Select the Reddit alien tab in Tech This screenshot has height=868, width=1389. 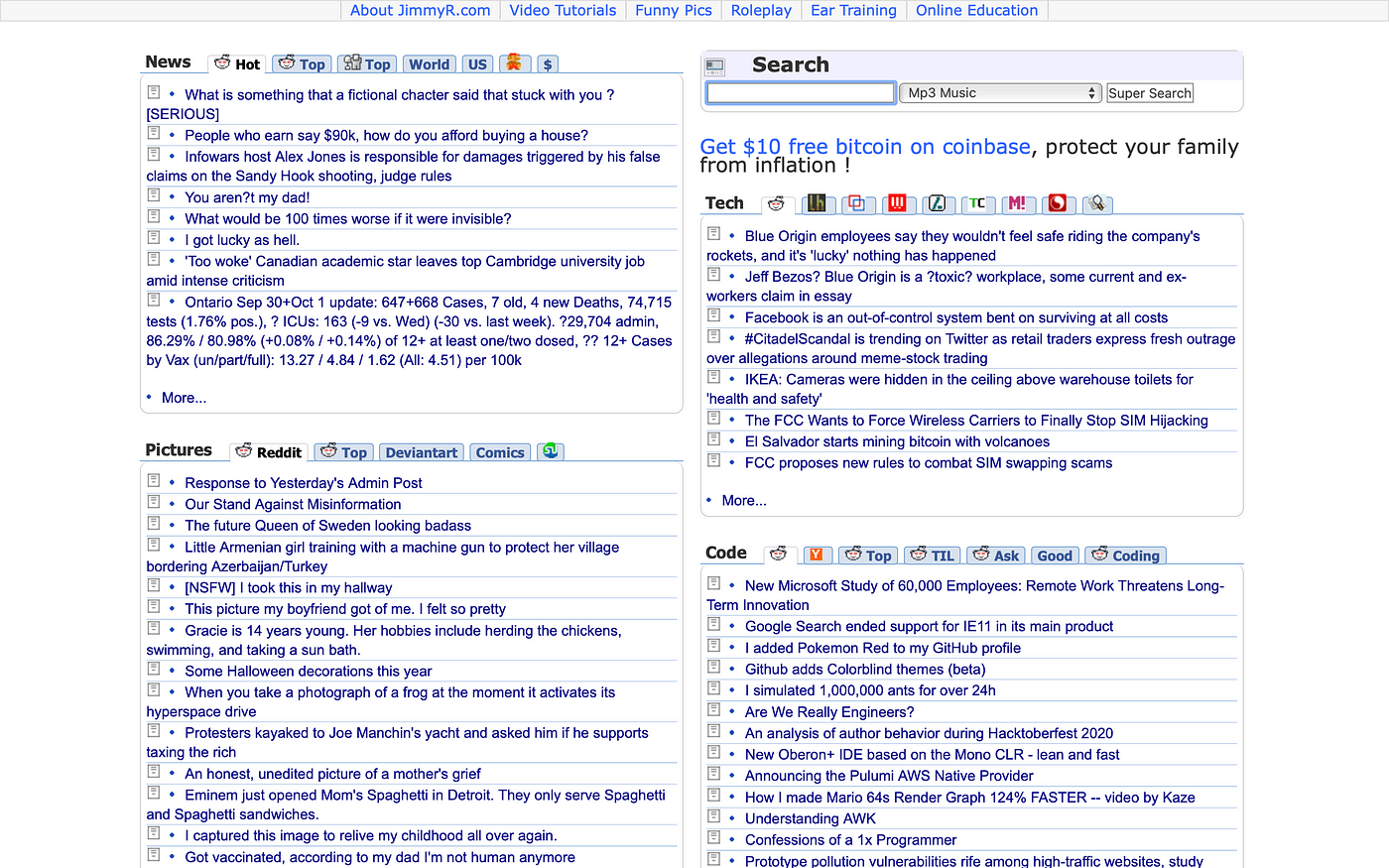click(x=777, y=203)
